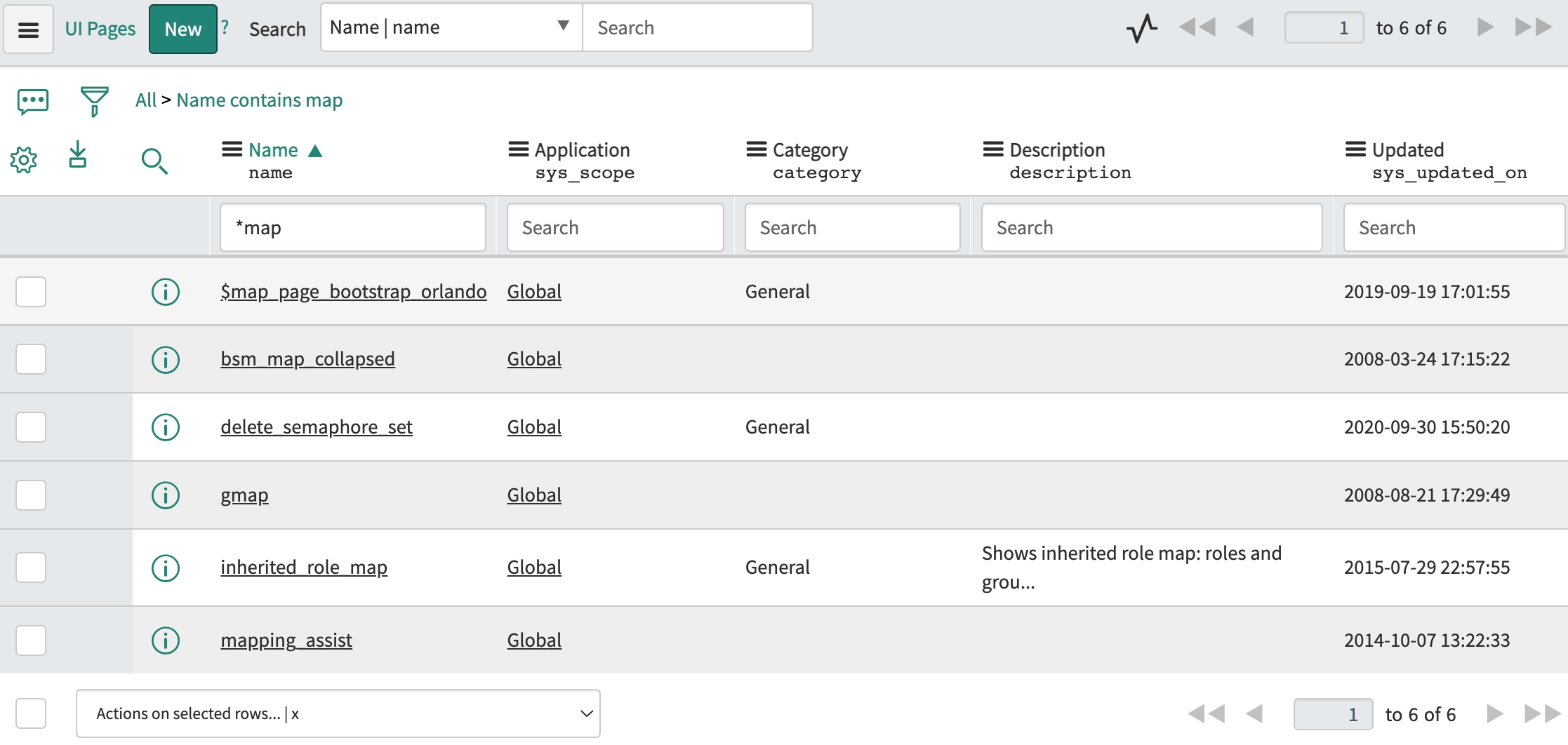This screenshot has height=745, width=1568.
Task: Select the bsm_map_collapsed row checkbox
Action: (x=31, y=359)
